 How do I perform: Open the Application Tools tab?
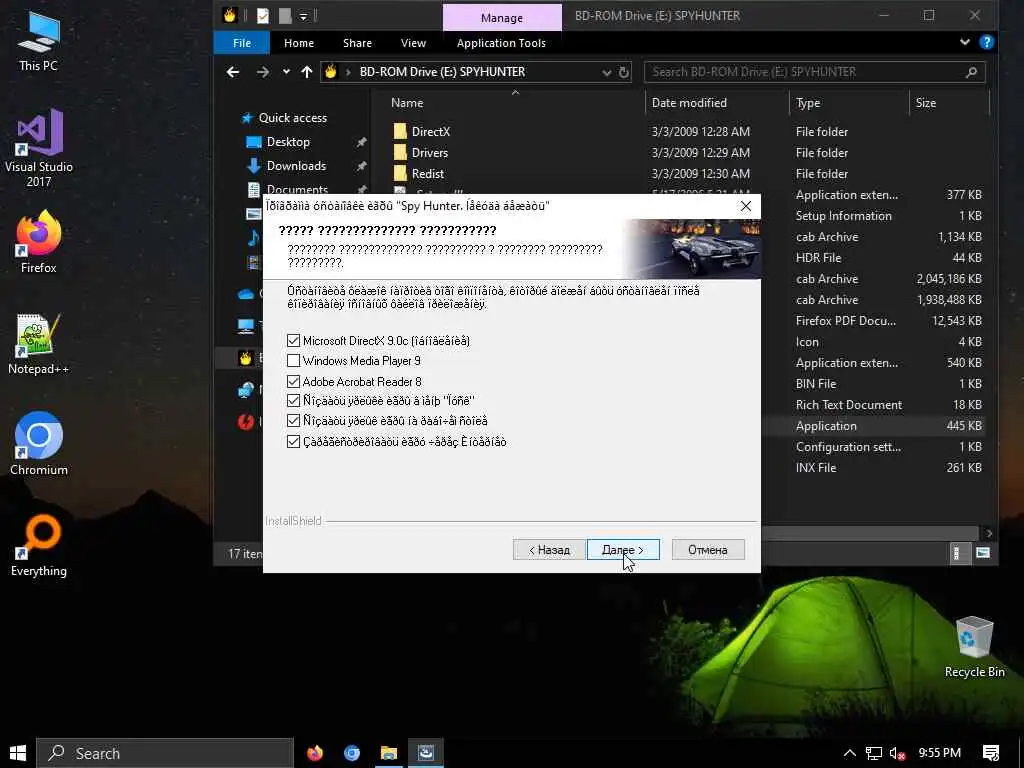(501, 43)
